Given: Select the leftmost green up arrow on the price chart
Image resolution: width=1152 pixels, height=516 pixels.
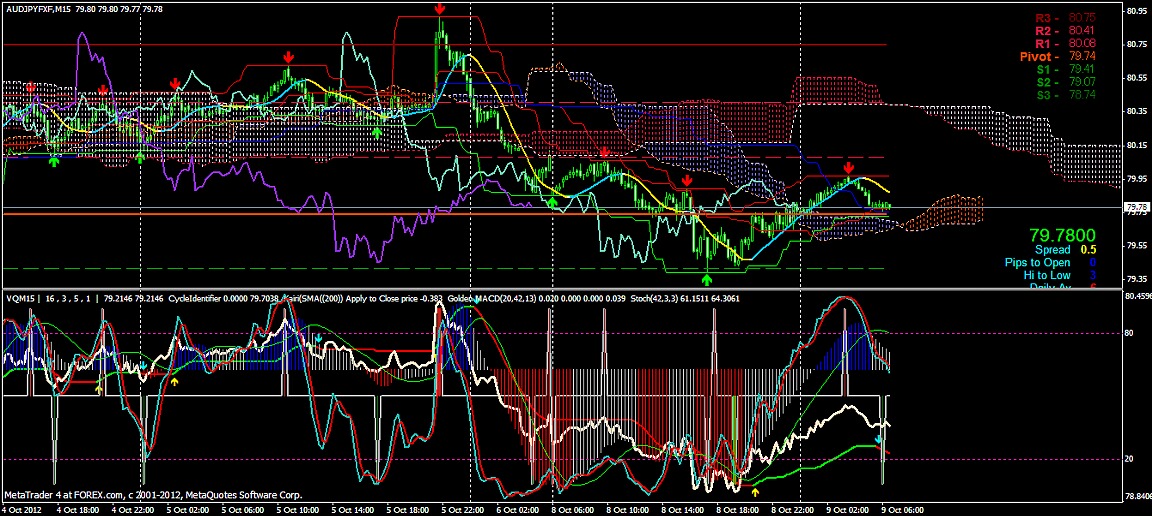Looking at the screenshot, I should pyautogui.click(x=54, y=161).
